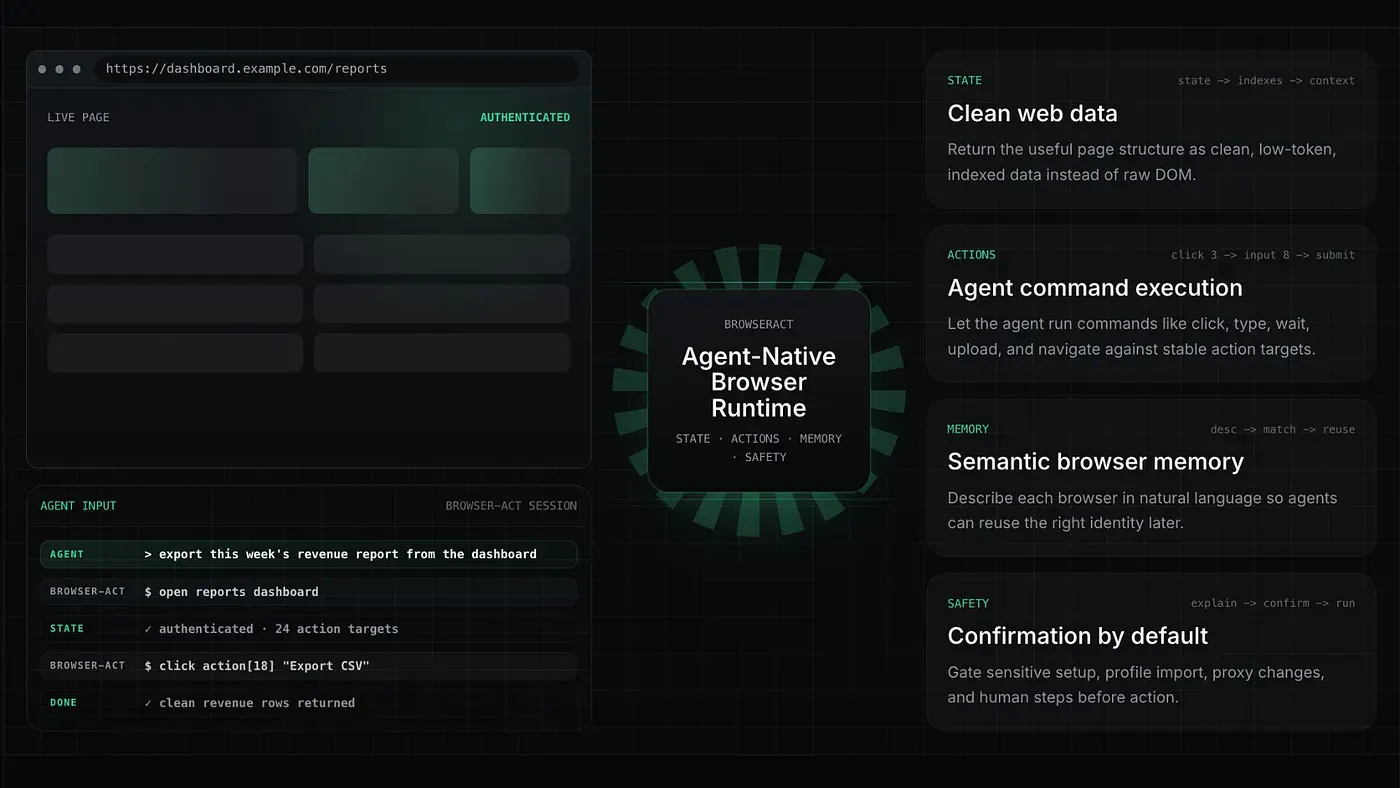The width and height of the screenshot is (1400, 788).
Task: Select the "Confirmation by default" heading
Action: pyautogui.click(x=1077, y=636)
